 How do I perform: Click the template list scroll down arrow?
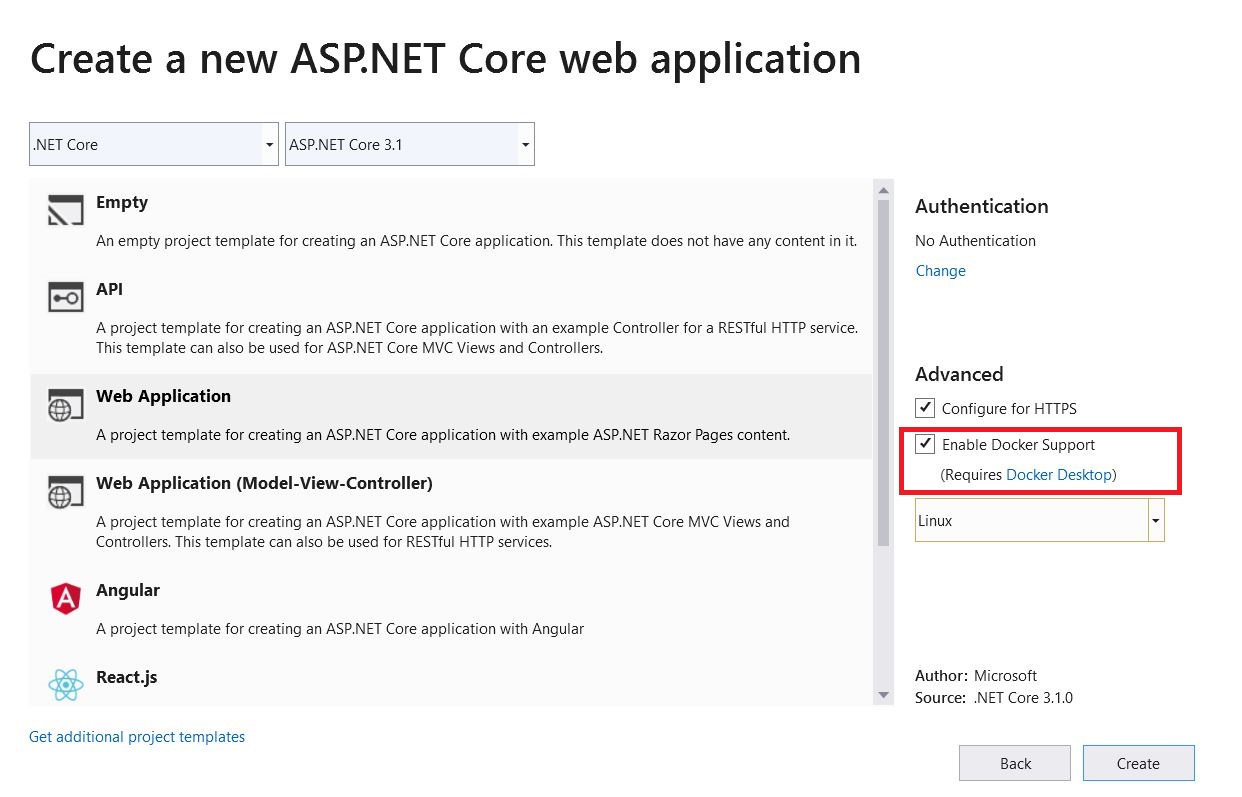point(883,695)
